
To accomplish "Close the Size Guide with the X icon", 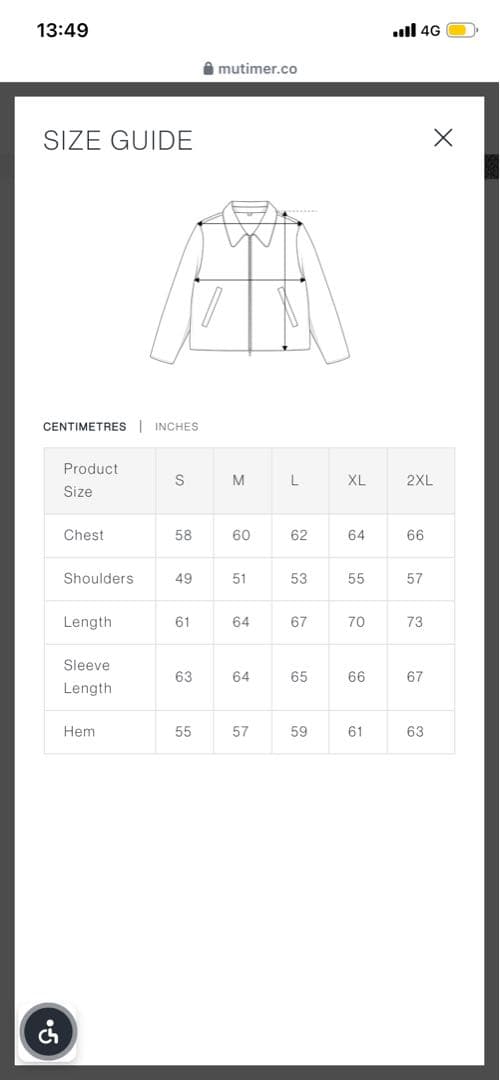I will (x=443, y=138).
